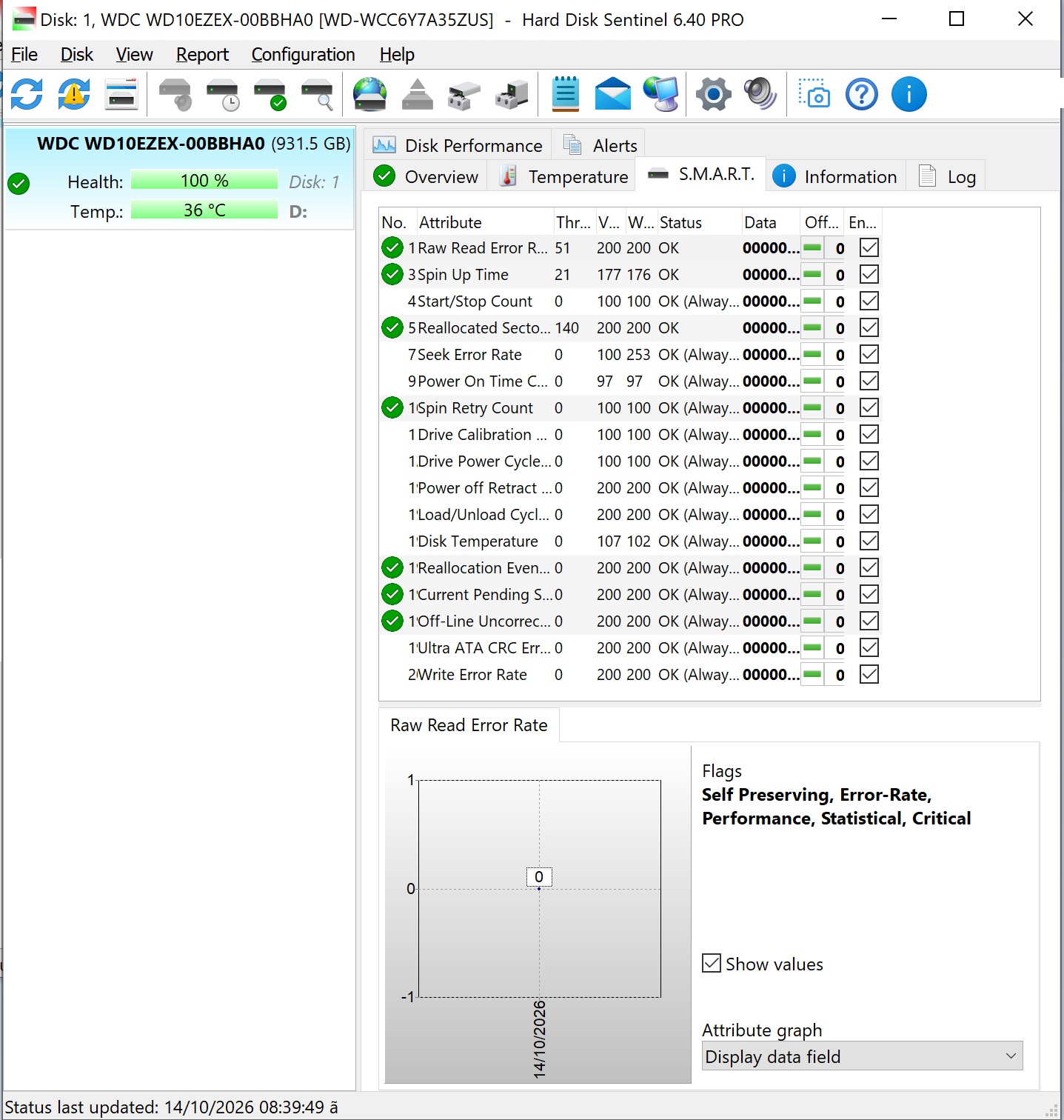Open the Report menu
Viewport: 1064px width, 1120px height.
click(x=202, y=55)
